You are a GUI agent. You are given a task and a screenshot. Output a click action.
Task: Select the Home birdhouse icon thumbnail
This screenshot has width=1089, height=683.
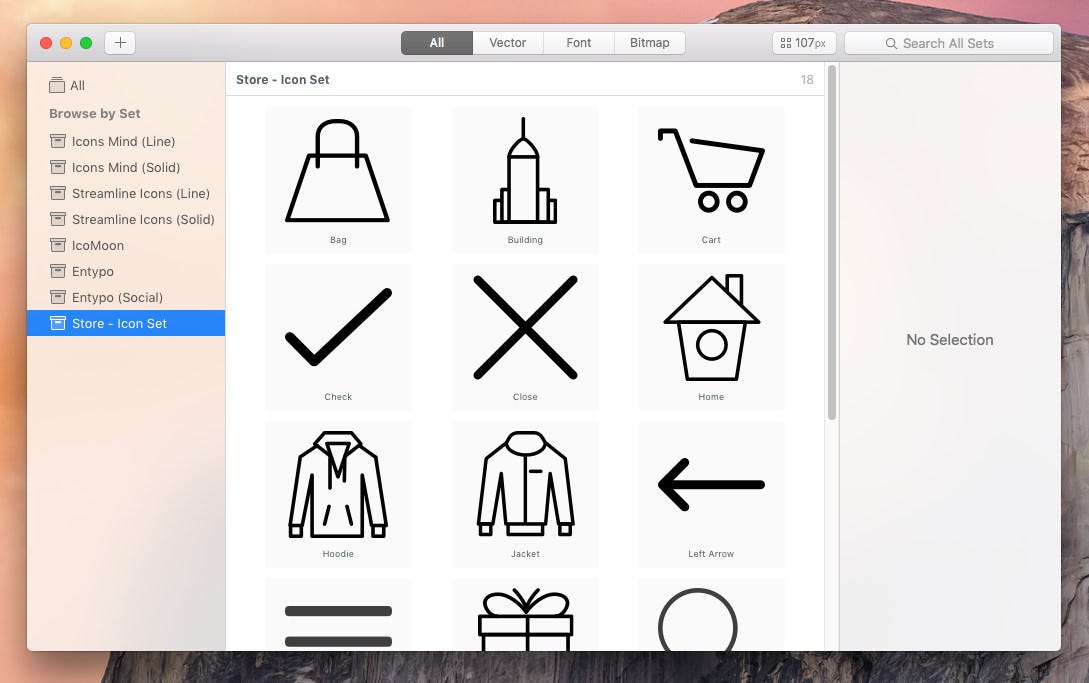pos(711,337)
